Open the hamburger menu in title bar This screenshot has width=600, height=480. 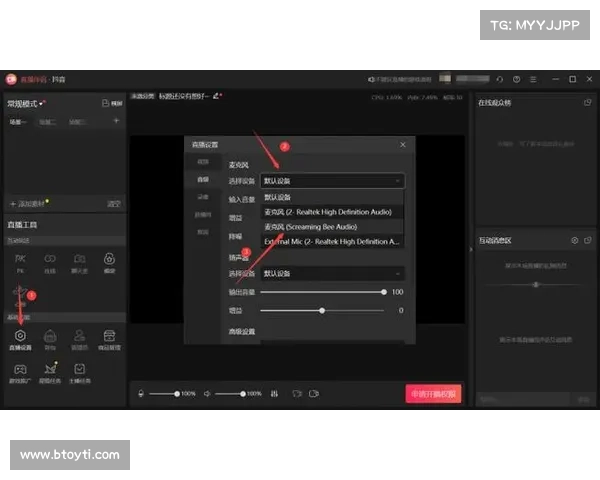[533, 79]
